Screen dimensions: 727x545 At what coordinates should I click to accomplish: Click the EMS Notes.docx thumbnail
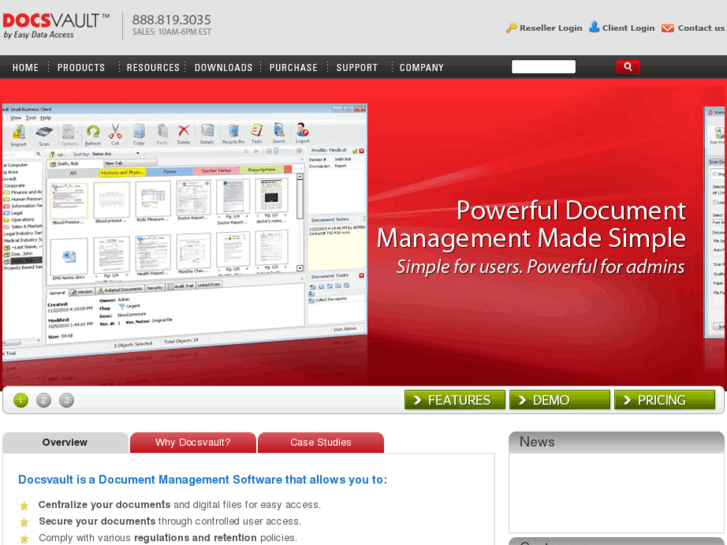coord(69,258)
